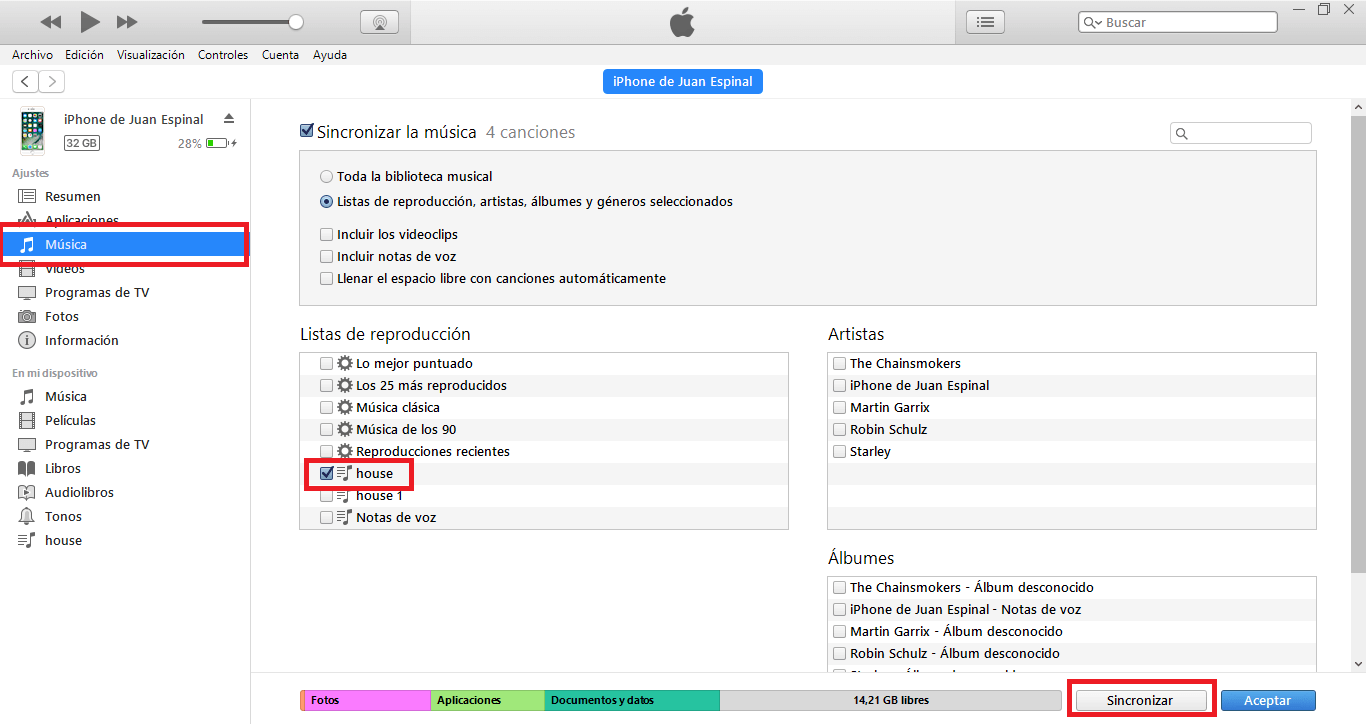Enable Incluir los videoclips
1366x724 pixels.
point(327,234)
